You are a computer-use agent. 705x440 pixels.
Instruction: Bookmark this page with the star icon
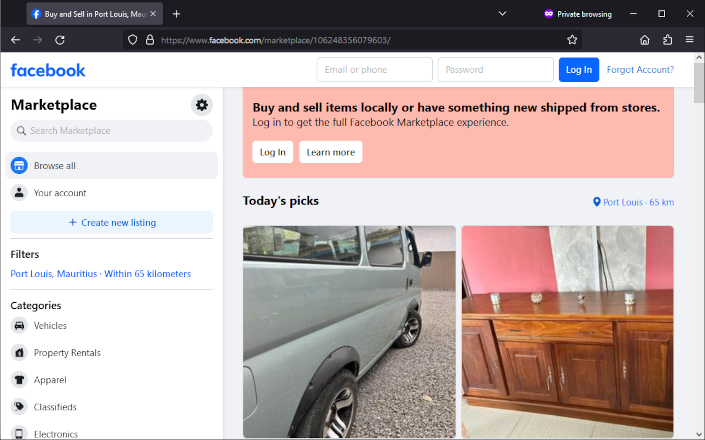[x=572, y=40]
